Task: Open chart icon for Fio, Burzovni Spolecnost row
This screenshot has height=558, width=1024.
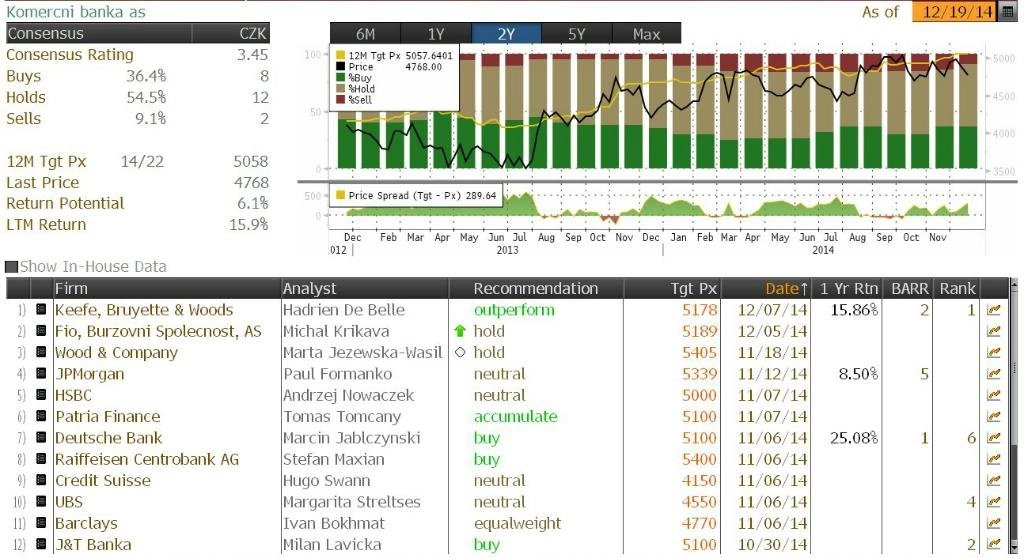Action: tap(993, 331)
